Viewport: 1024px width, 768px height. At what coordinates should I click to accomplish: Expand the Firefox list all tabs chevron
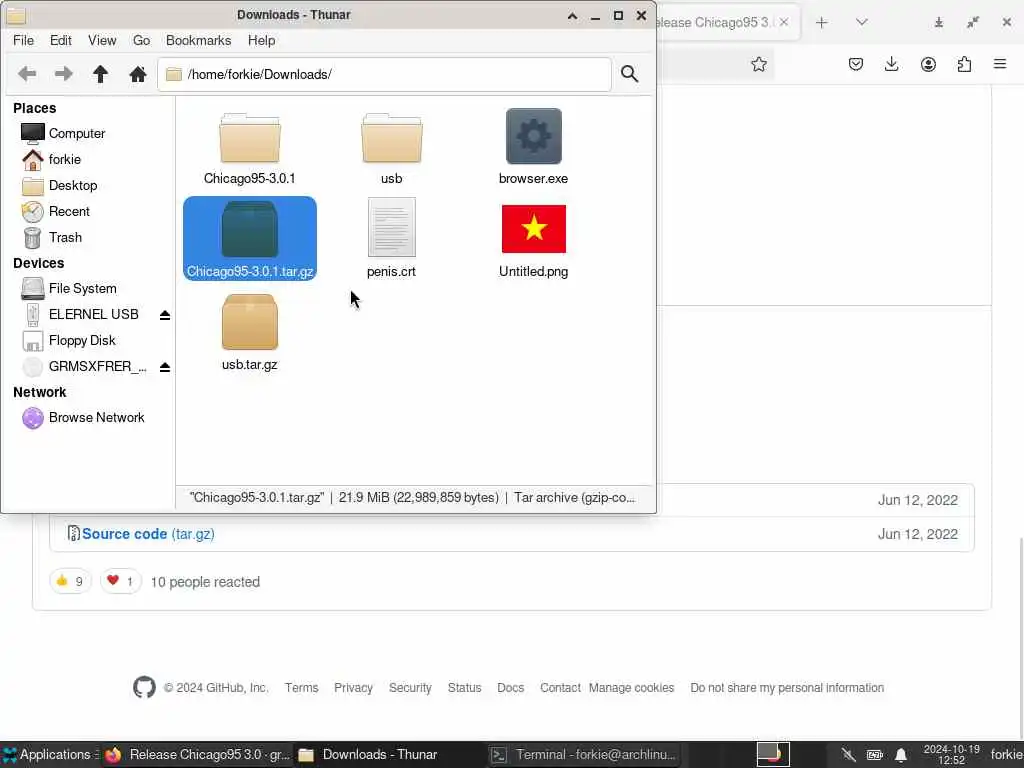pyautogui.click(x=861, y=22)
